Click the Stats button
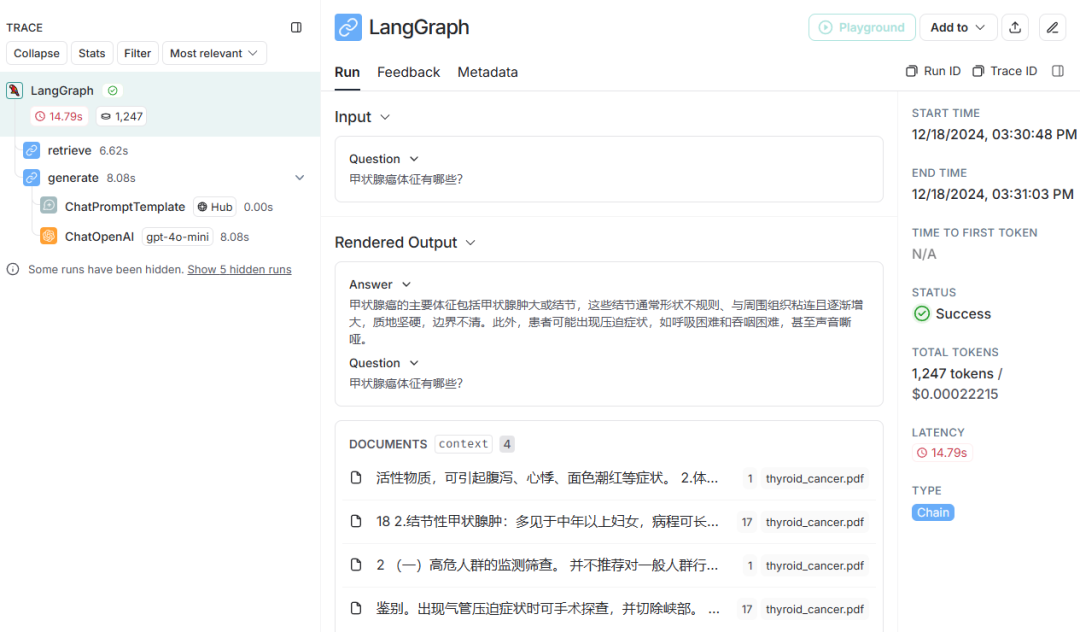The image size is (1080, 632). coord(92,53)
